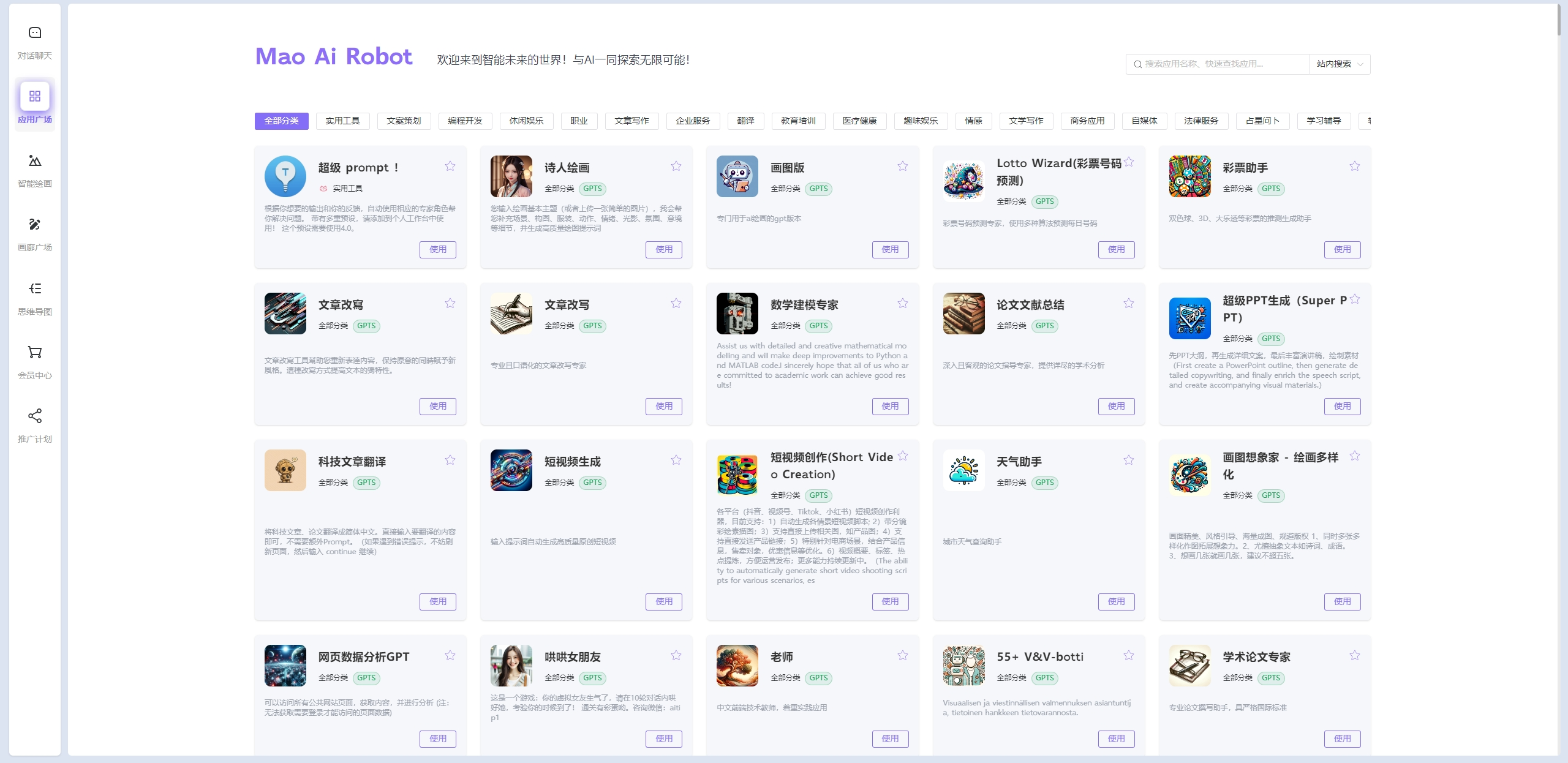Filter by 学习辅导 category
Screen dimensions: 1568x763
pyautogui.click(x=1324, y=121)
